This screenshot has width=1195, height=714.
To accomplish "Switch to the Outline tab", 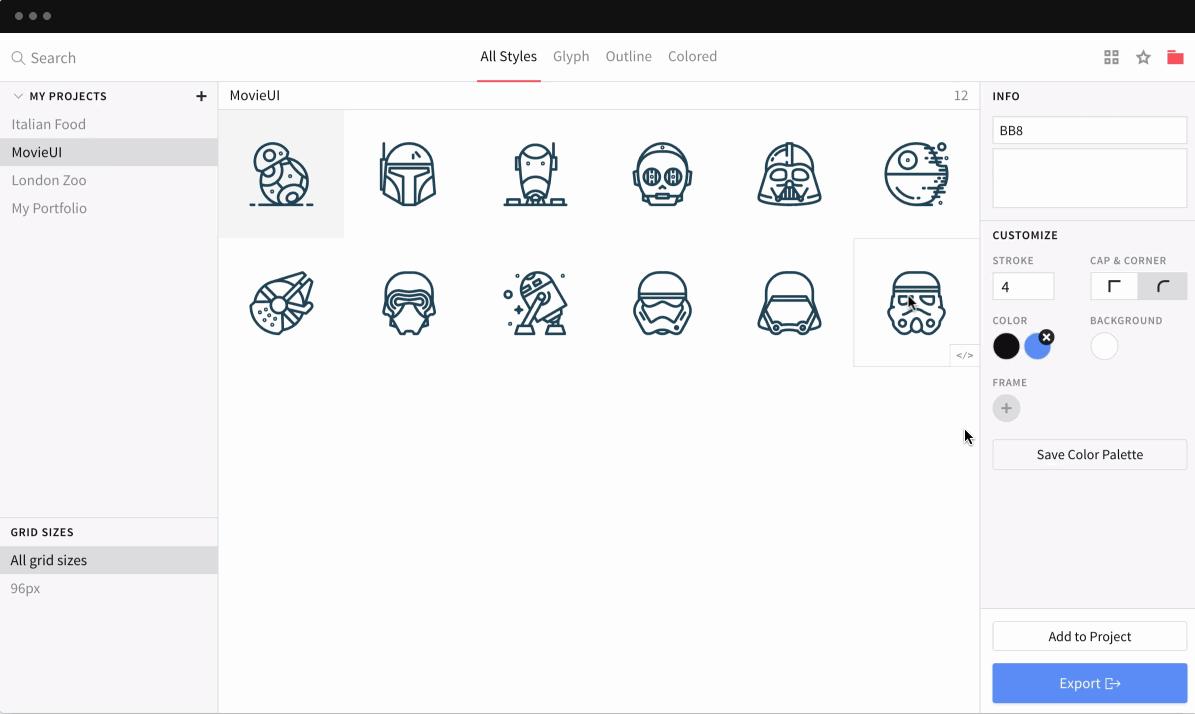I will [628, 56].
